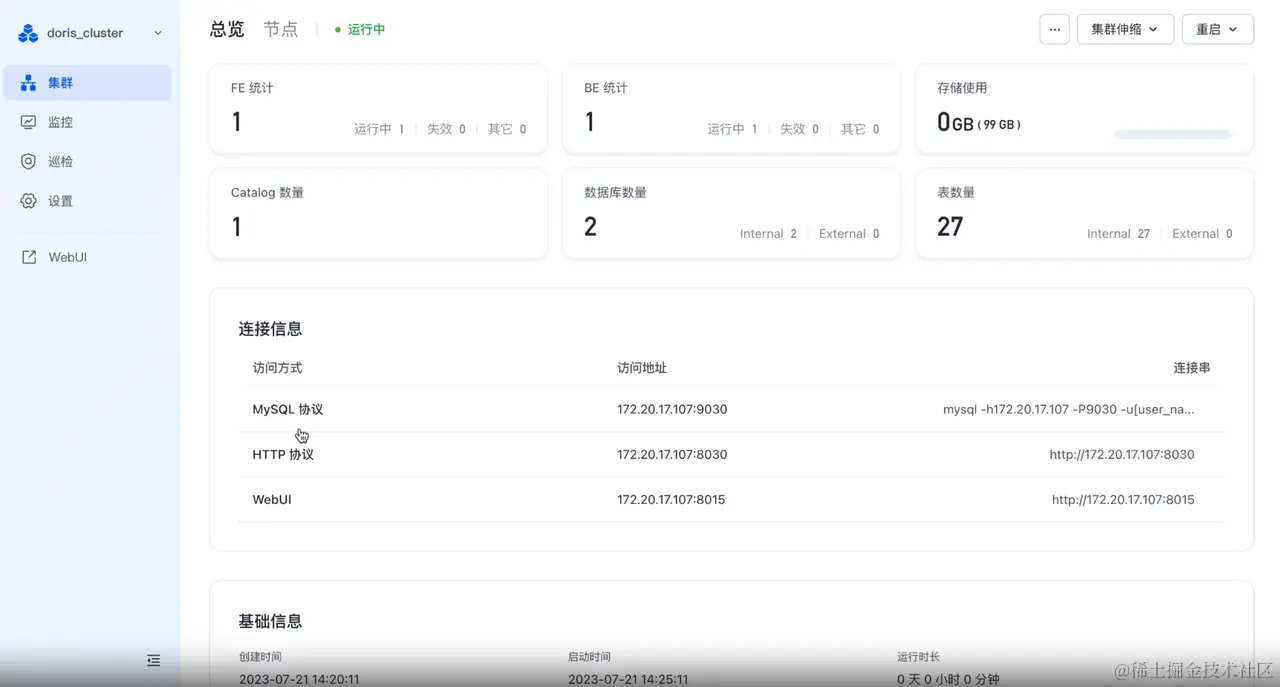
Task: Click the tables Internal 27 count
Action: tap(1118, 234)
